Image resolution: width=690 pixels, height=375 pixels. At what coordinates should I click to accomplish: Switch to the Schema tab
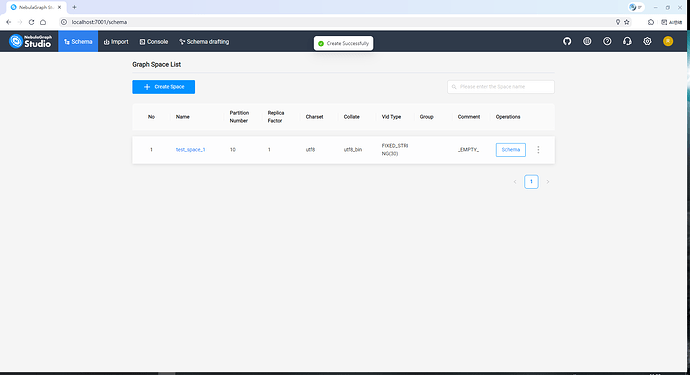point(78,42)
